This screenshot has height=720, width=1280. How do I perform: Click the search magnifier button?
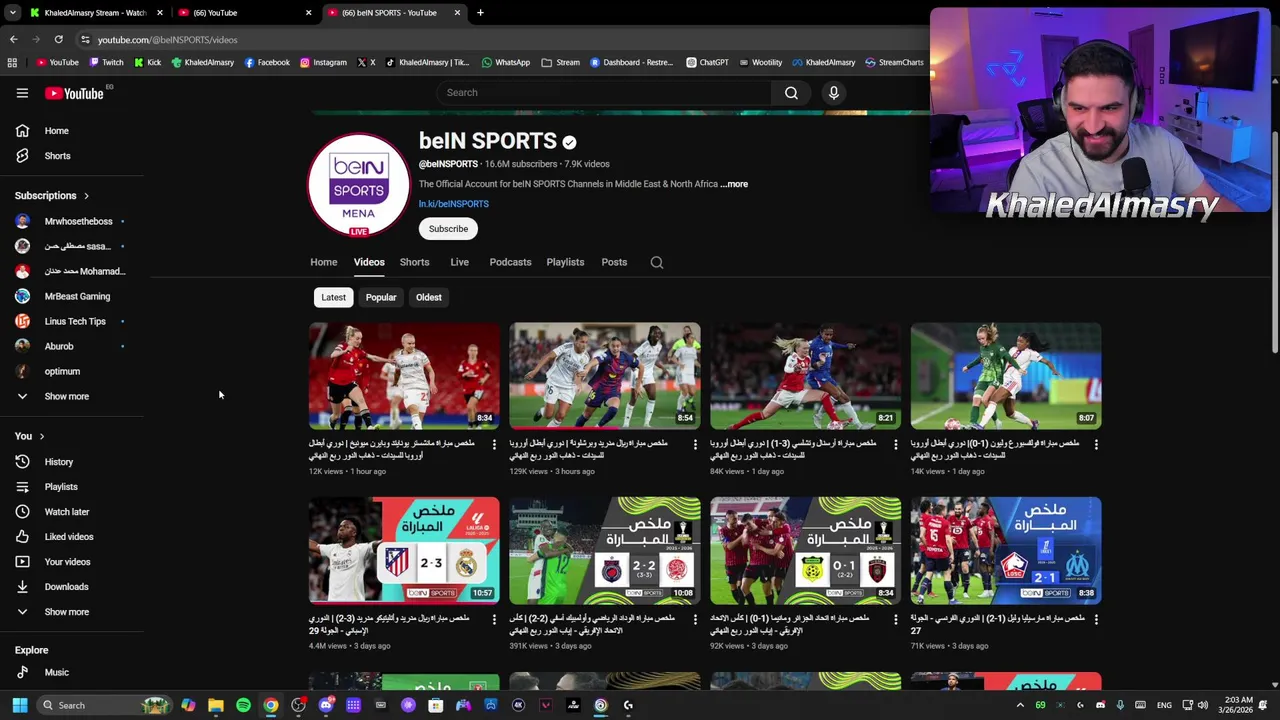coord(791,93)
